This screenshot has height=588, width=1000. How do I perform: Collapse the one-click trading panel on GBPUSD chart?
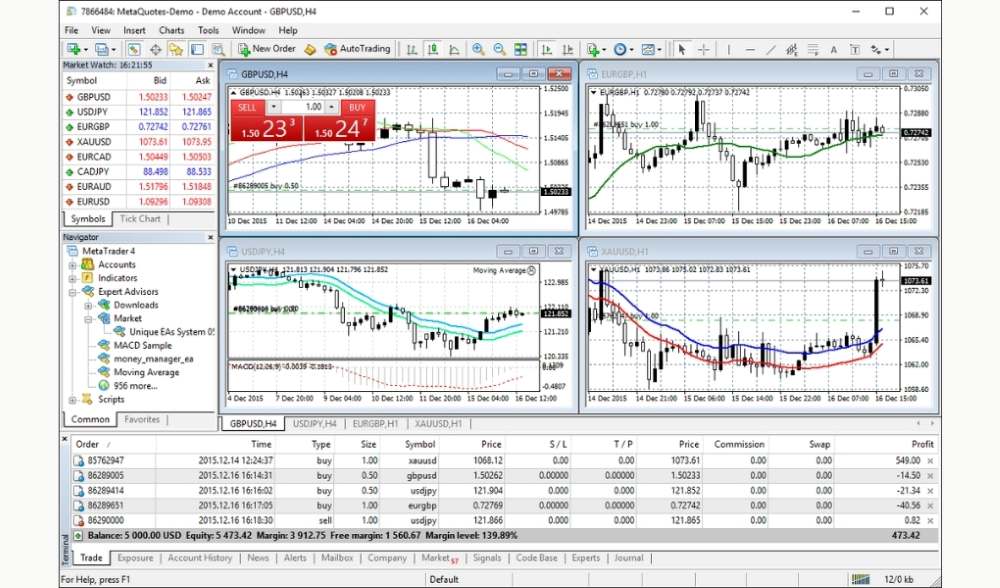point(233,92)
